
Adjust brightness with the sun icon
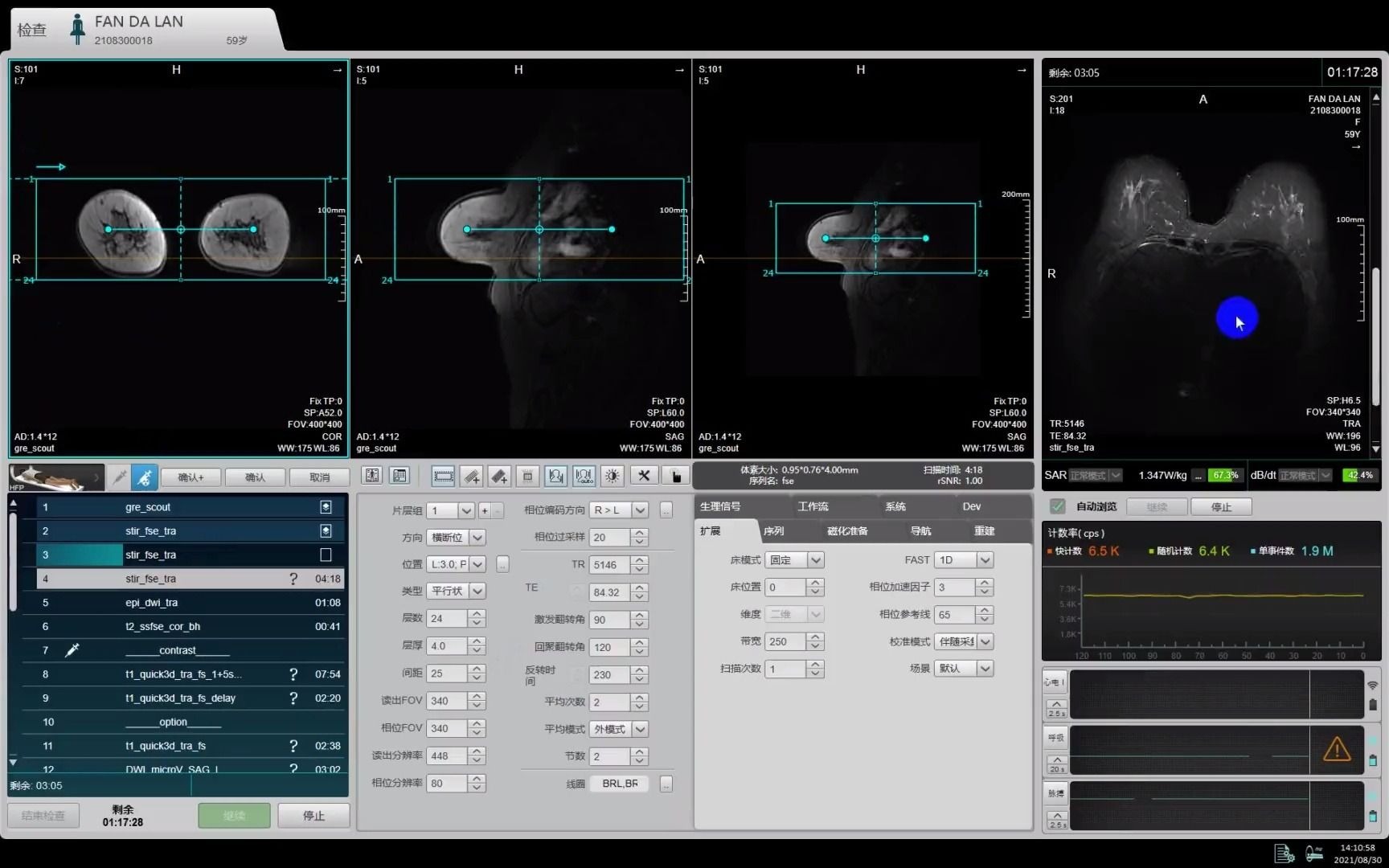click(x=613, y=476)
